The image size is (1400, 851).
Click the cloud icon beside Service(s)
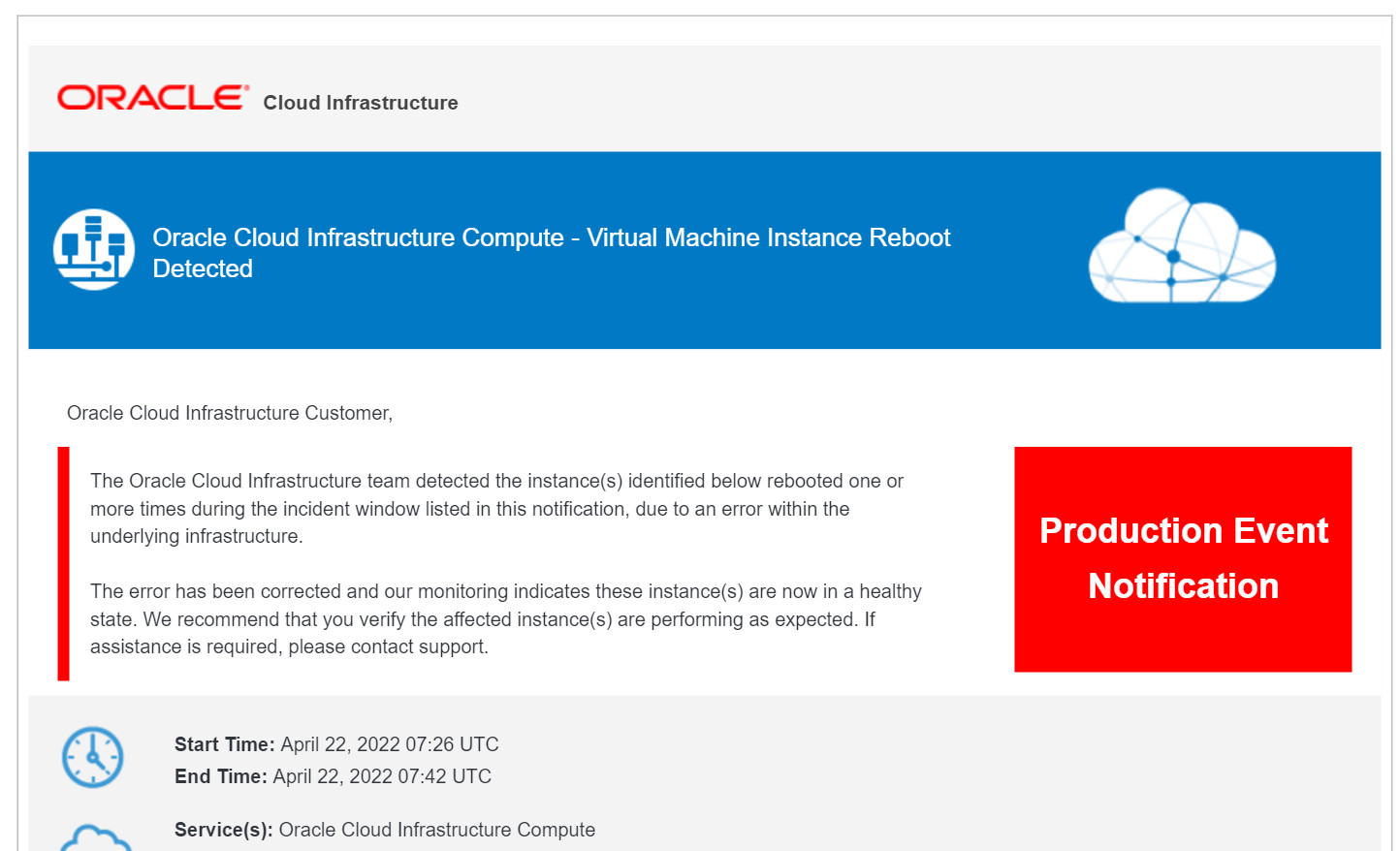pos(95,838)
